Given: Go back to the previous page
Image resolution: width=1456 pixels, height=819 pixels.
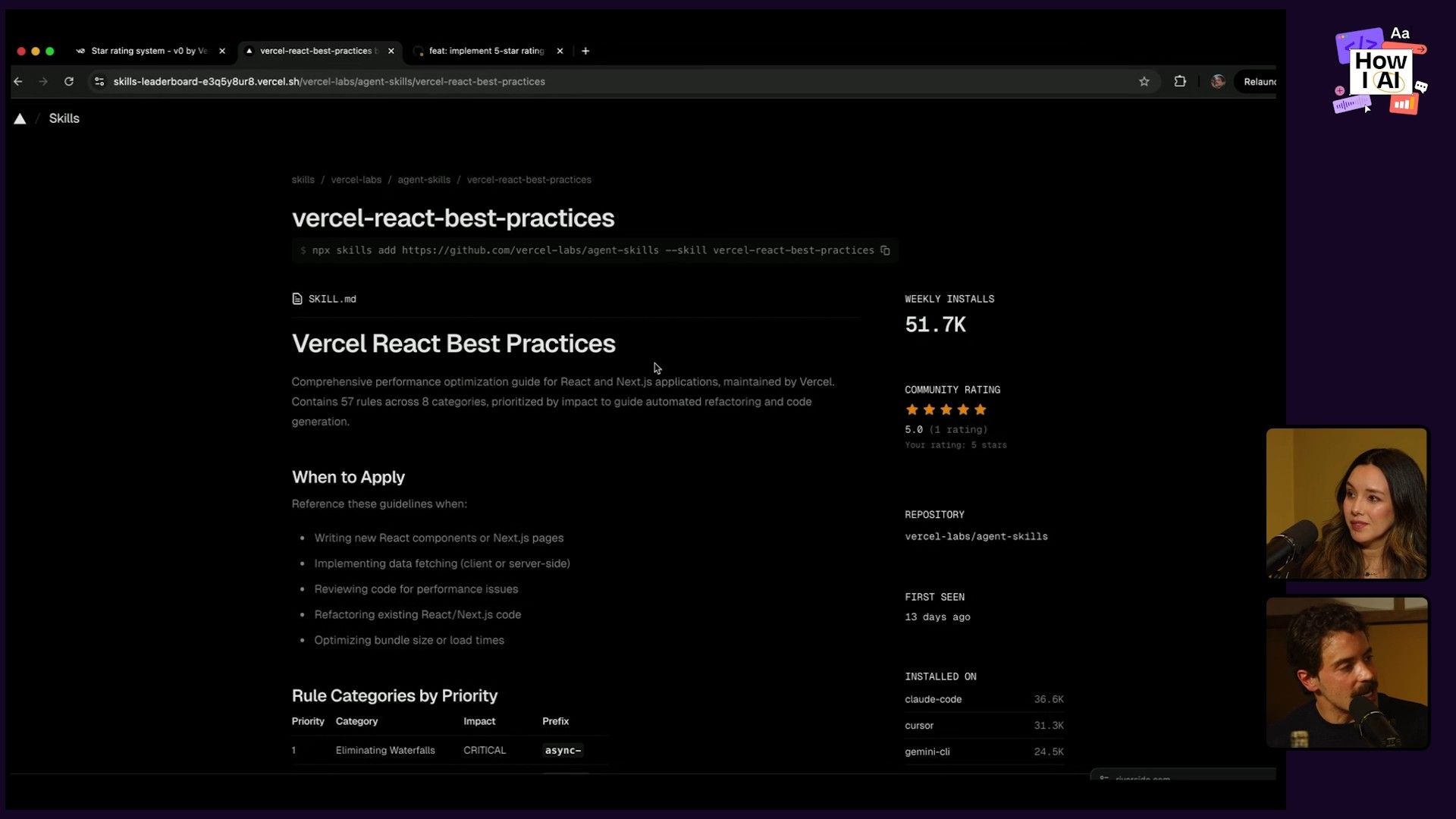Looking at the screenshot, I should point(18,82).
